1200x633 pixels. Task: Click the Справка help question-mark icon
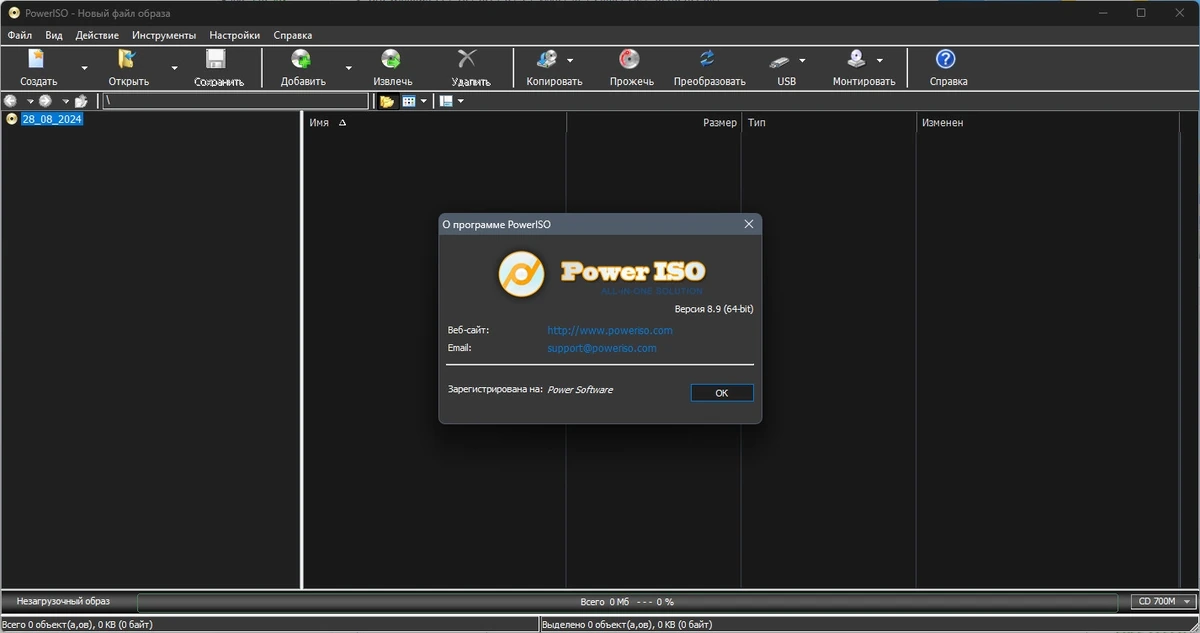click(945, 60)
